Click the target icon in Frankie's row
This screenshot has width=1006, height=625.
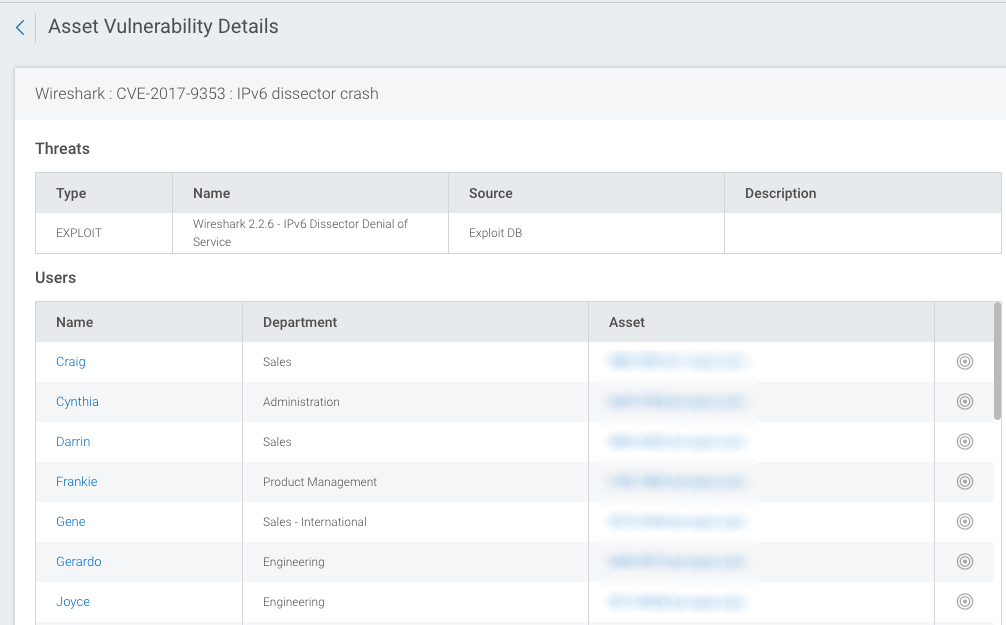tap(964, 482)
